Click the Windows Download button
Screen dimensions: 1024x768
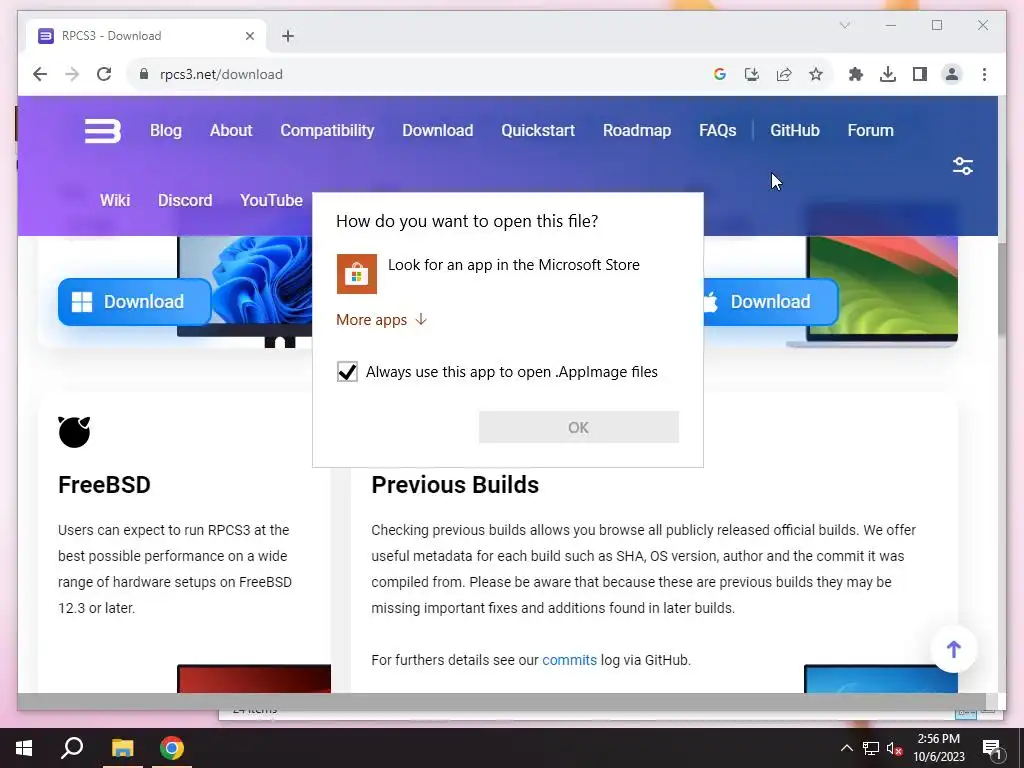pyautogui.click(x=135, y=302)
